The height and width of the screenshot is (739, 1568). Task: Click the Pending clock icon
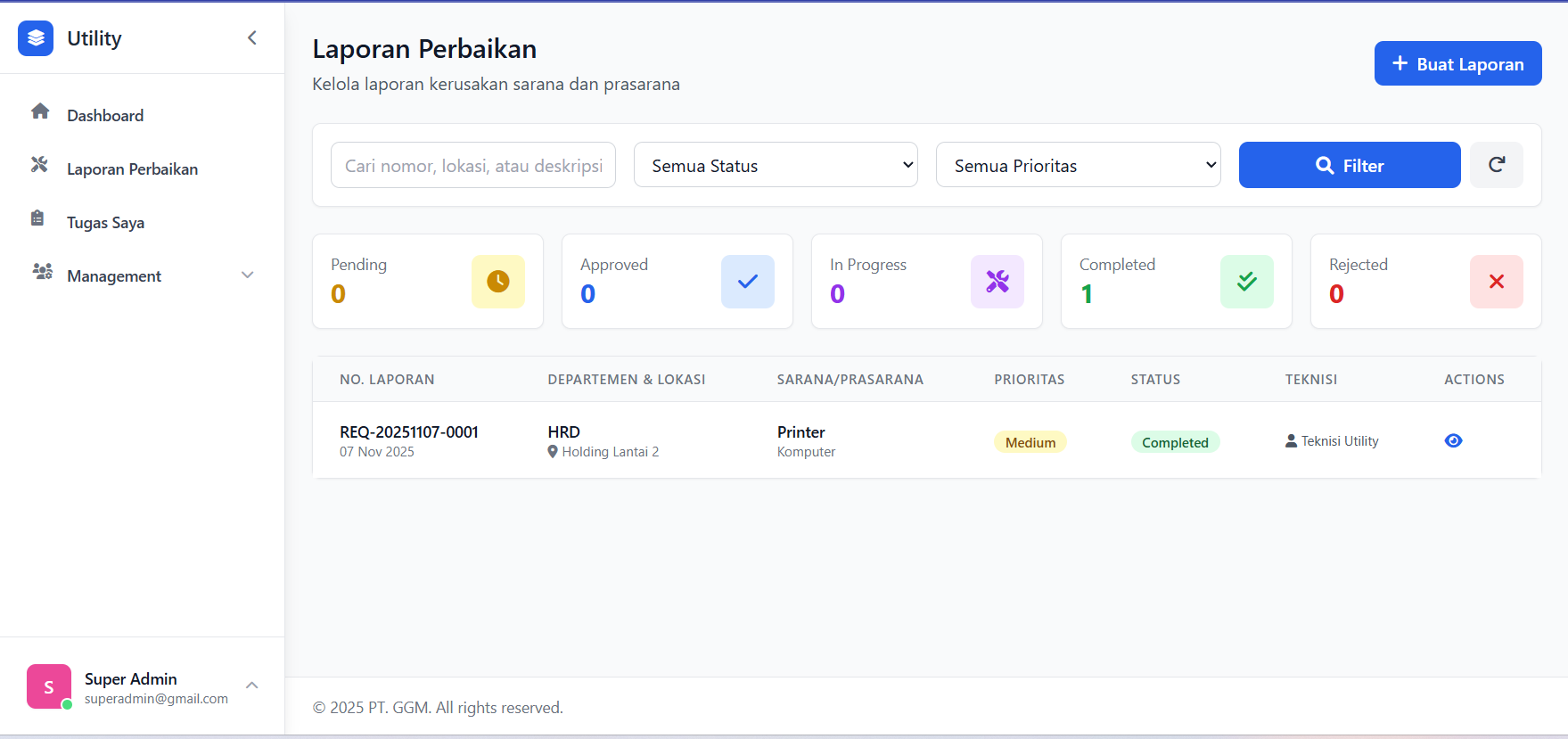498,282
